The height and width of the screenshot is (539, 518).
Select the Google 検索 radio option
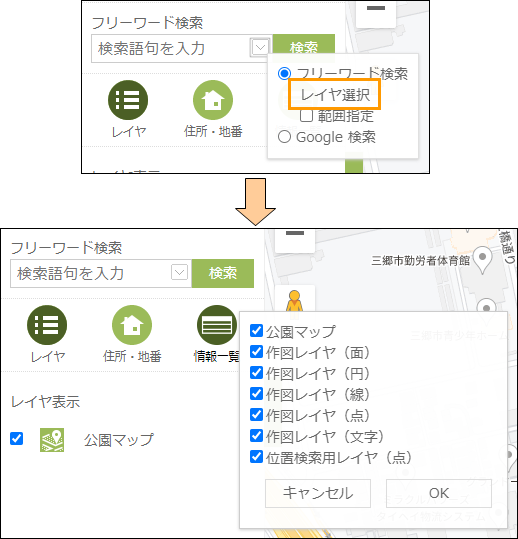[x=284, y=137]
